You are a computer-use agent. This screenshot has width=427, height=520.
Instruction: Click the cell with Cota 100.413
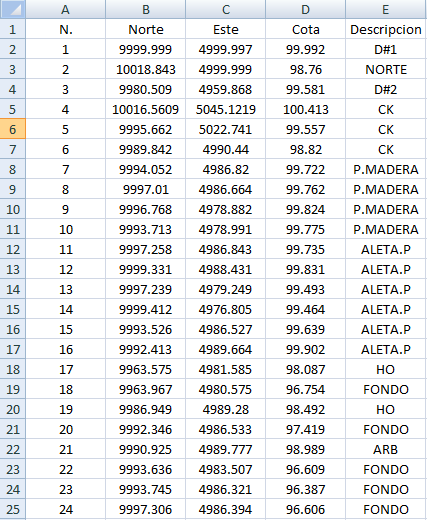306,109
